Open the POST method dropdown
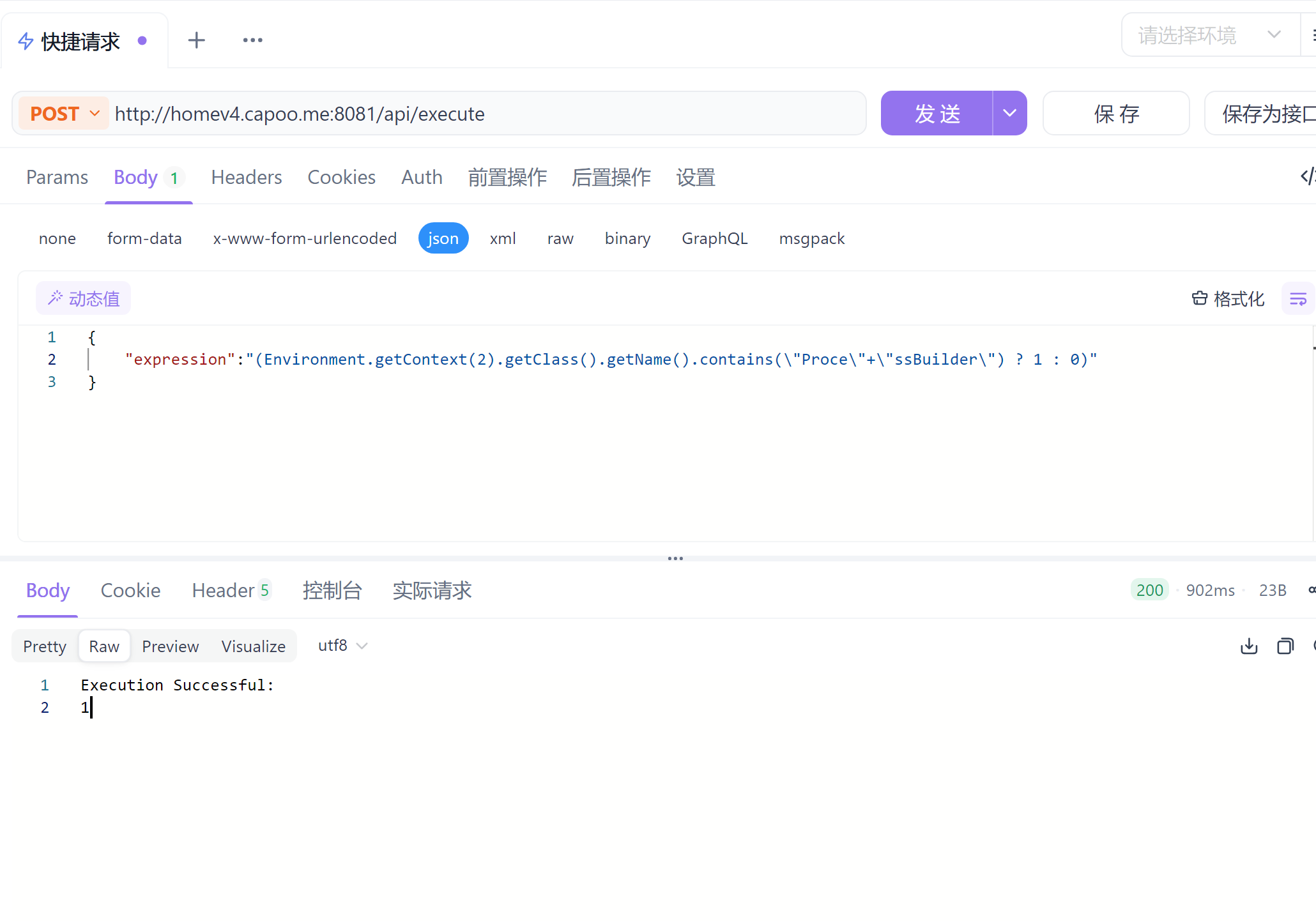This screenshot has width=1316, height=921. 65,114
